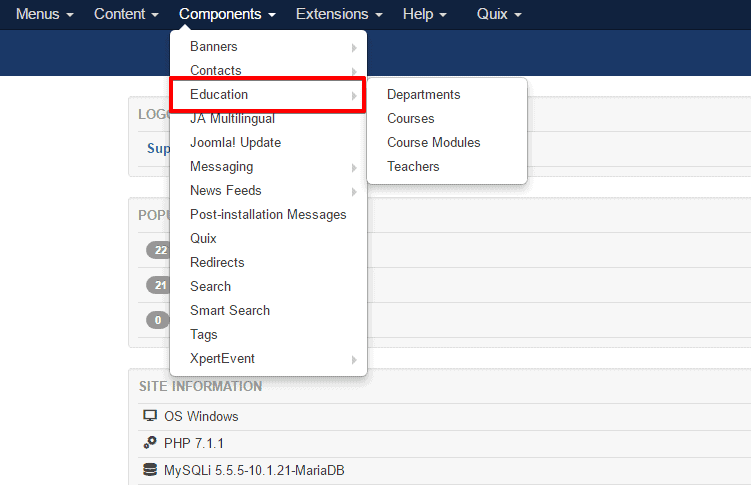The image size is (751, 485).
Task: Click the PHP version gears icon
Action: pyautogui.click(x=150, y=443)
